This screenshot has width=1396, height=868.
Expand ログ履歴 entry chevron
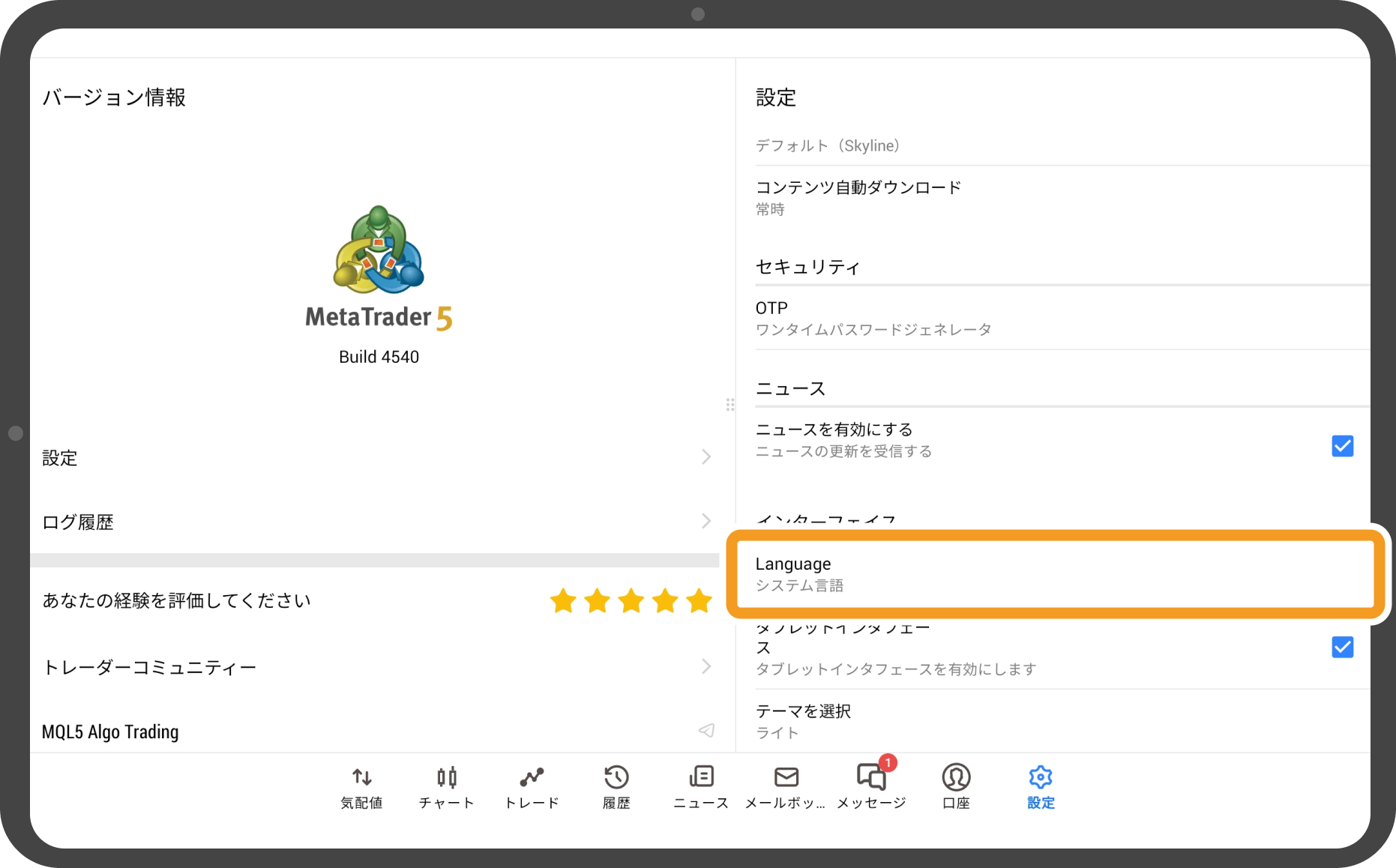(x=705, y=521)
